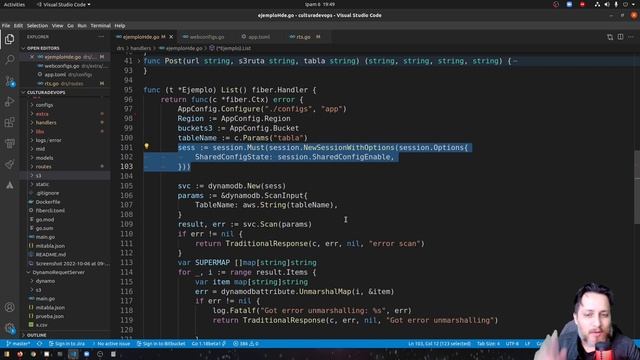Screen dimensions: 640x360
Task: Open go.mod in the explorer
Action: (44, 220)
